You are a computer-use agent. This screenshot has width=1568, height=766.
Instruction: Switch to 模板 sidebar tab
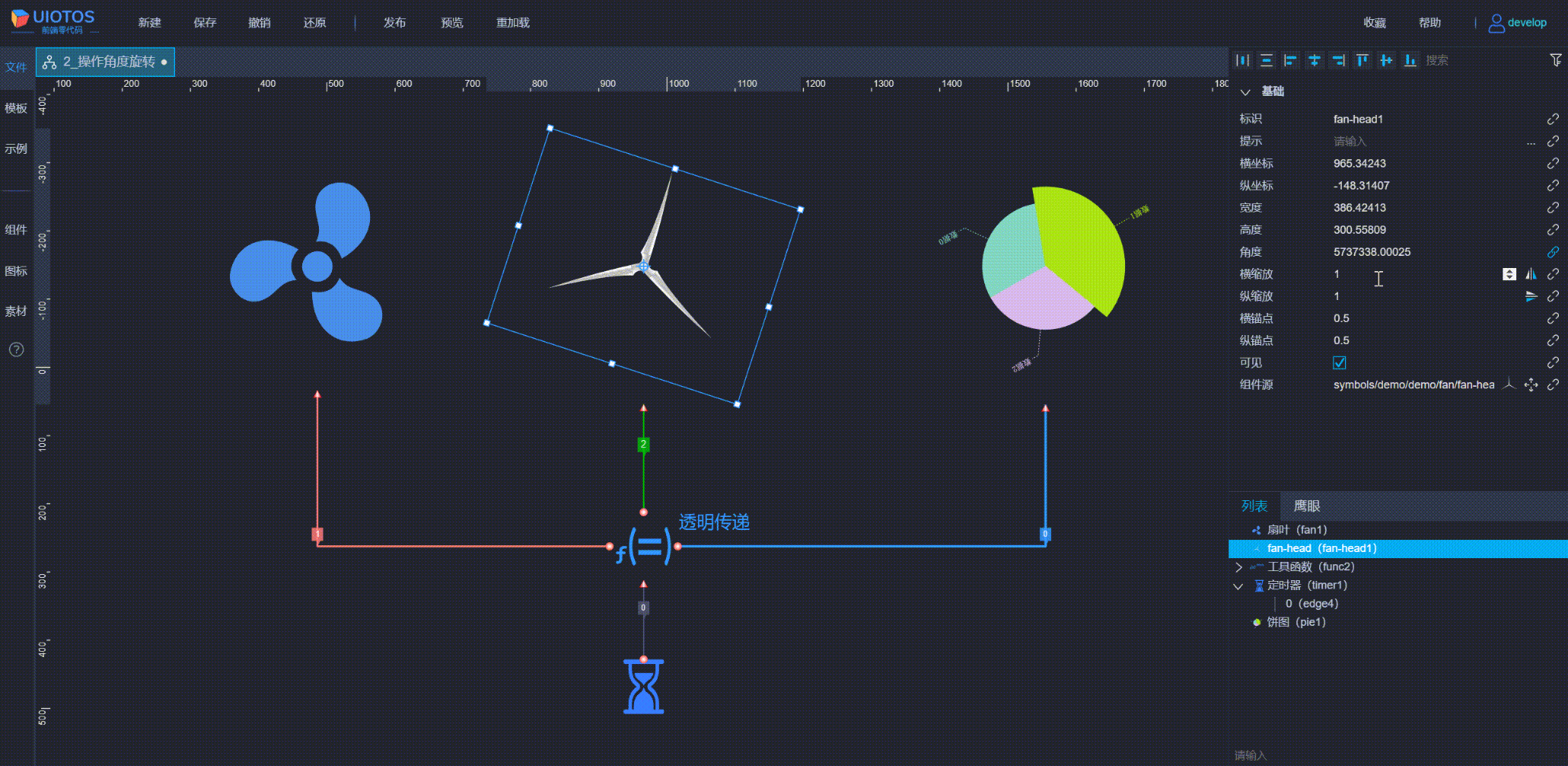(x=16, y=108)
